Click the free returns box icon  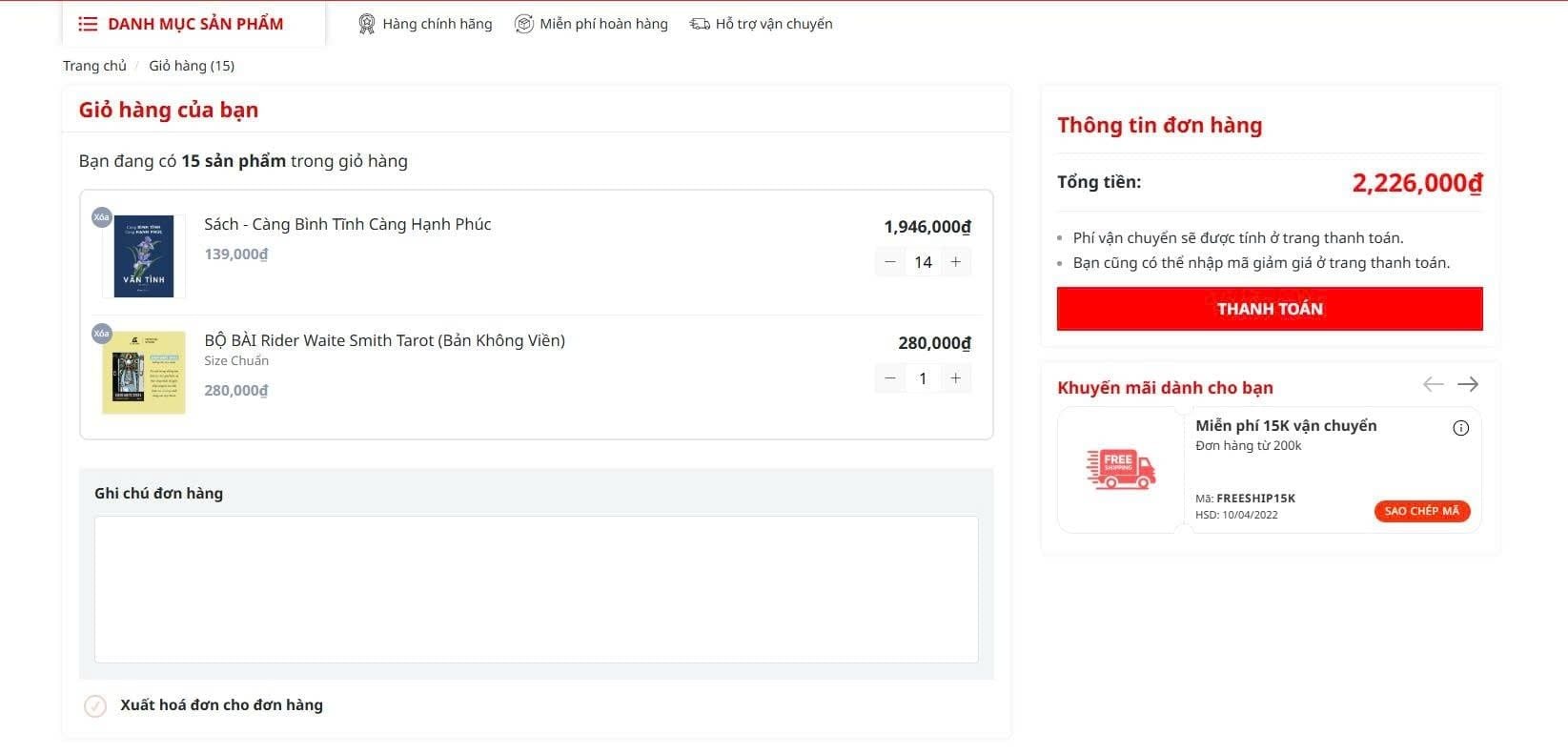click(523, 24)
